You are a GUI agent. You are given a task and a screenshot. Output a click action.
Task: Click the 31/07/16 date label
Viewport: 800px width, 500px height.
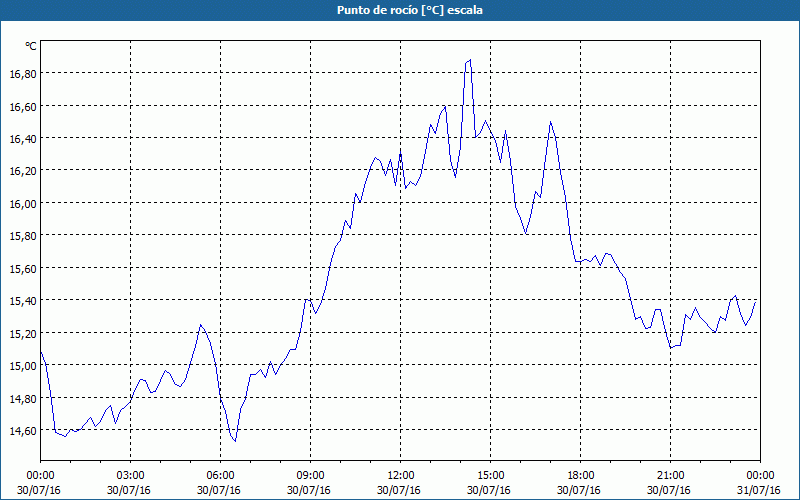759,490
